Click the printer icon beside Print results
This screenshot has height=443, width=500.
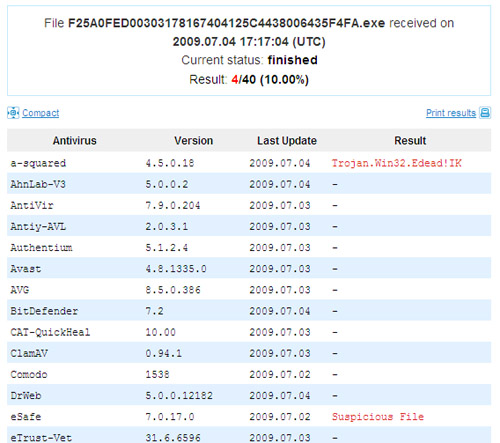coord(485,113)
